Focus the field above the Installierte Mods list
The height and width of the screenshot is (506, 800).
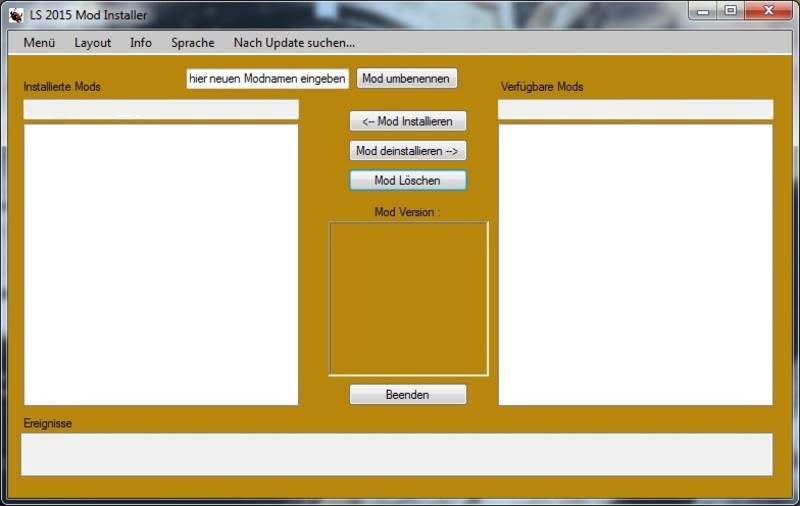pos(161,109)
